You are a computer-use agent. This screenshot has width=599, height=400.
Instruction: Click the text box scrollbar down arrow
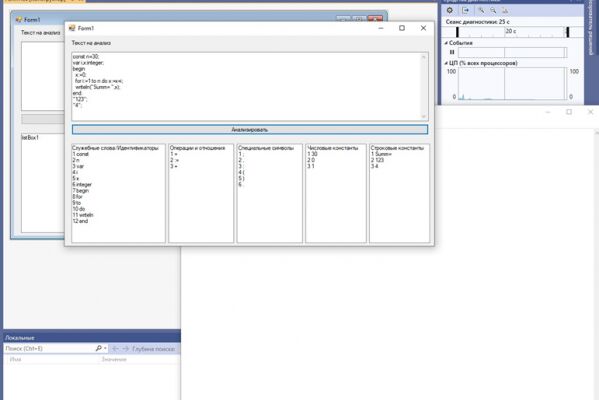pyautogui.click(x=423, y=117)
